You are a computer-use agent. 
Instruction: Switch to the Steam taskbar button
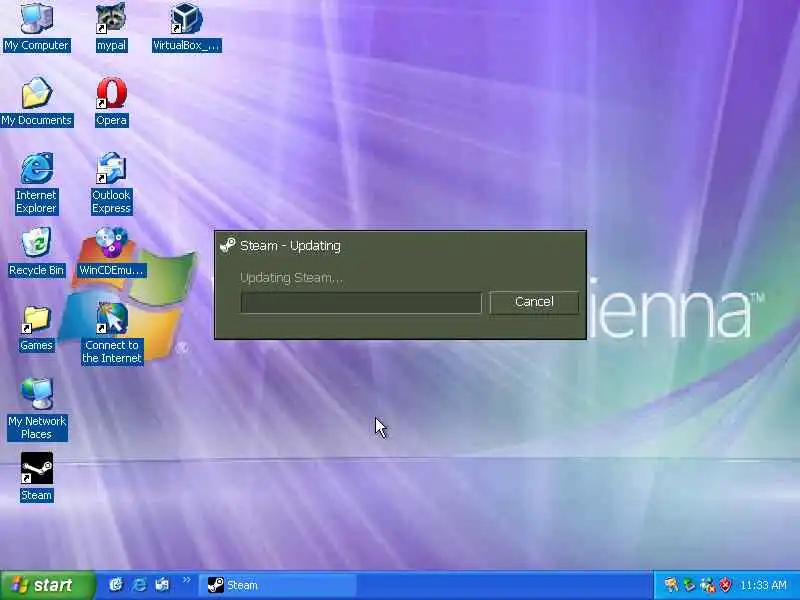[x=278, y=585]
